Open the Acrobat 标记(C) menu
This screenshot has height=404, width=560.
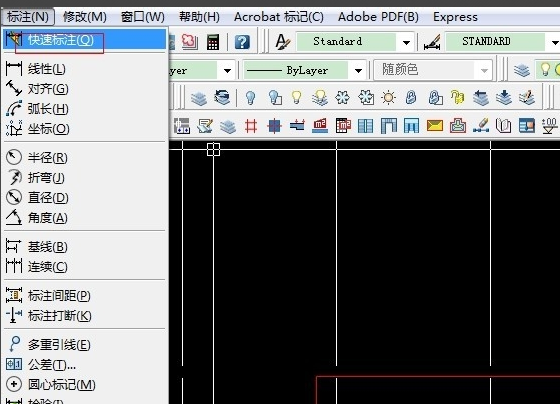[279, 17]
